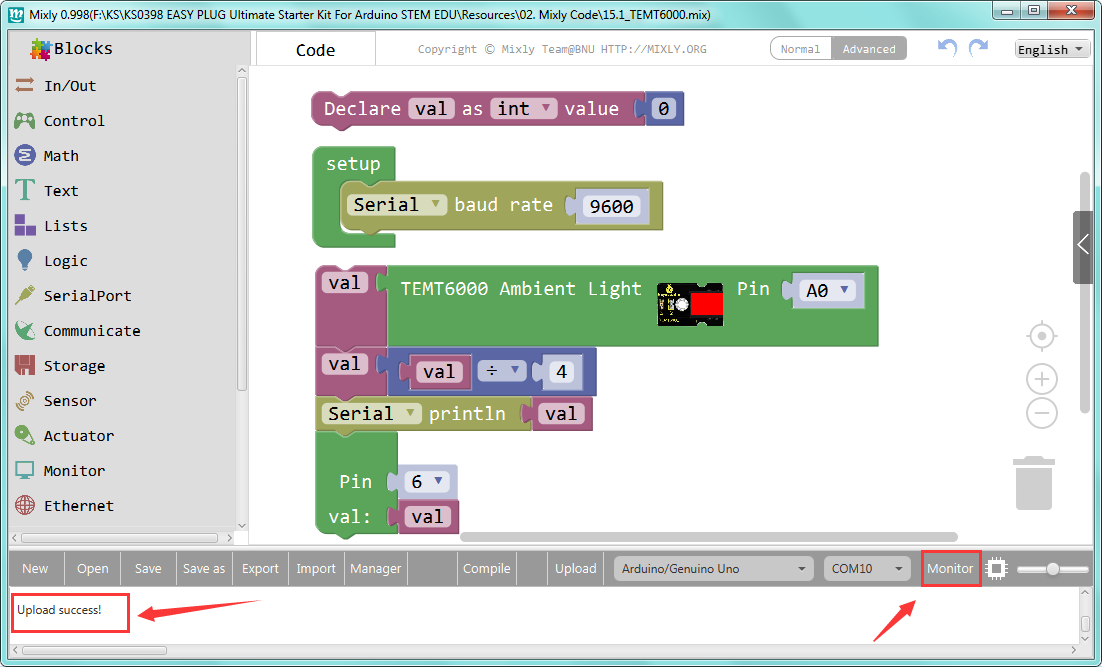Click the Compile button
Image resolution: width=1102 pixels, height=667 pixels.
click(486, 569)
